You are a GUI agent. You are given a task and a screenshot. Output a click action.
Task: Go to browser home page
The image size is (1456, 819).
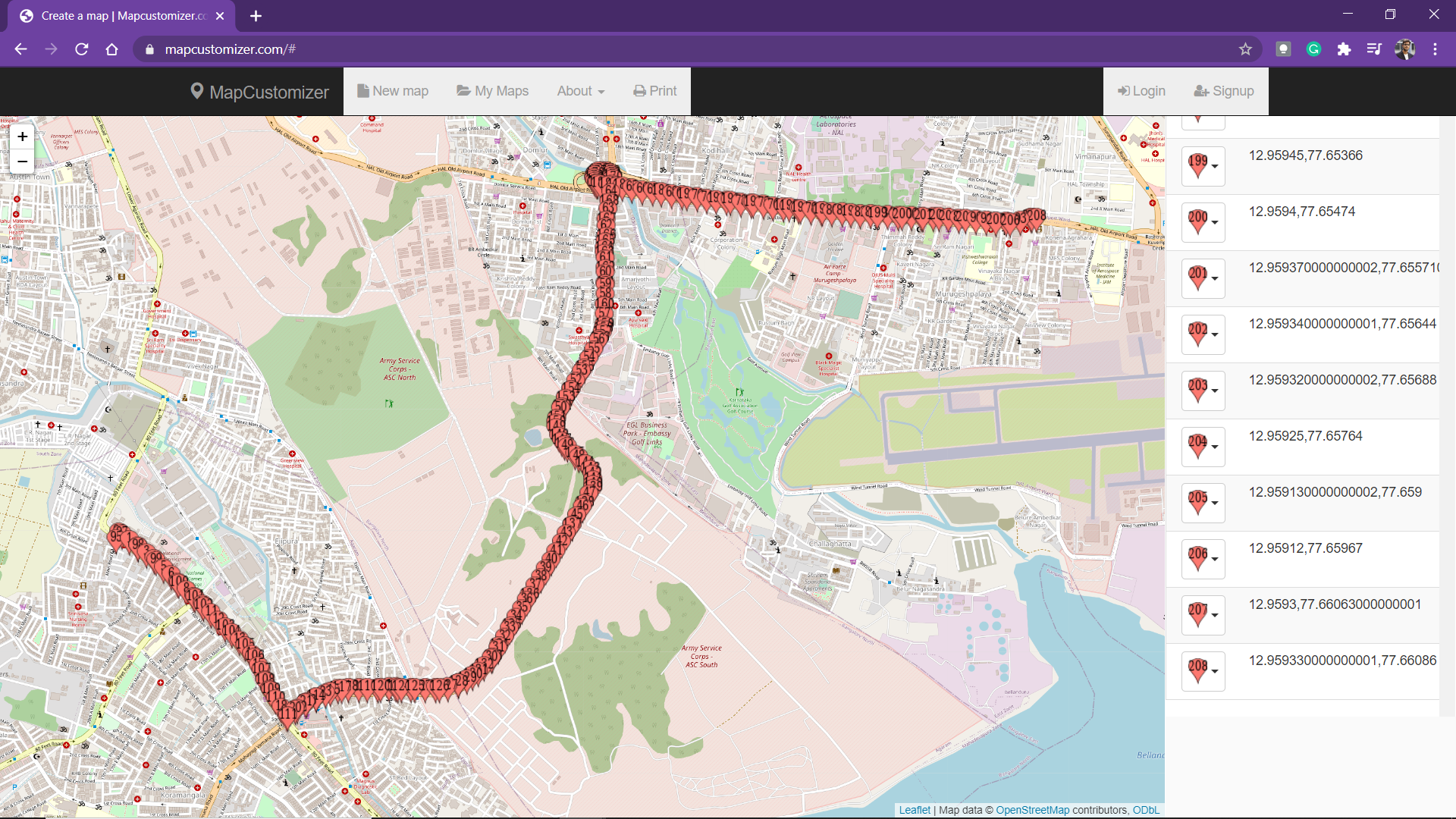(x=111, y=49)
